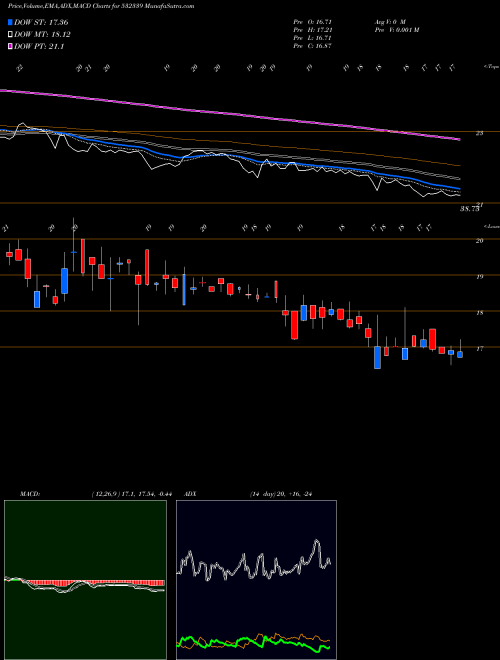Select the 'DOW PT: 21.1' legend label
This screenshot has height=660, width=500.
click(39, 47)
